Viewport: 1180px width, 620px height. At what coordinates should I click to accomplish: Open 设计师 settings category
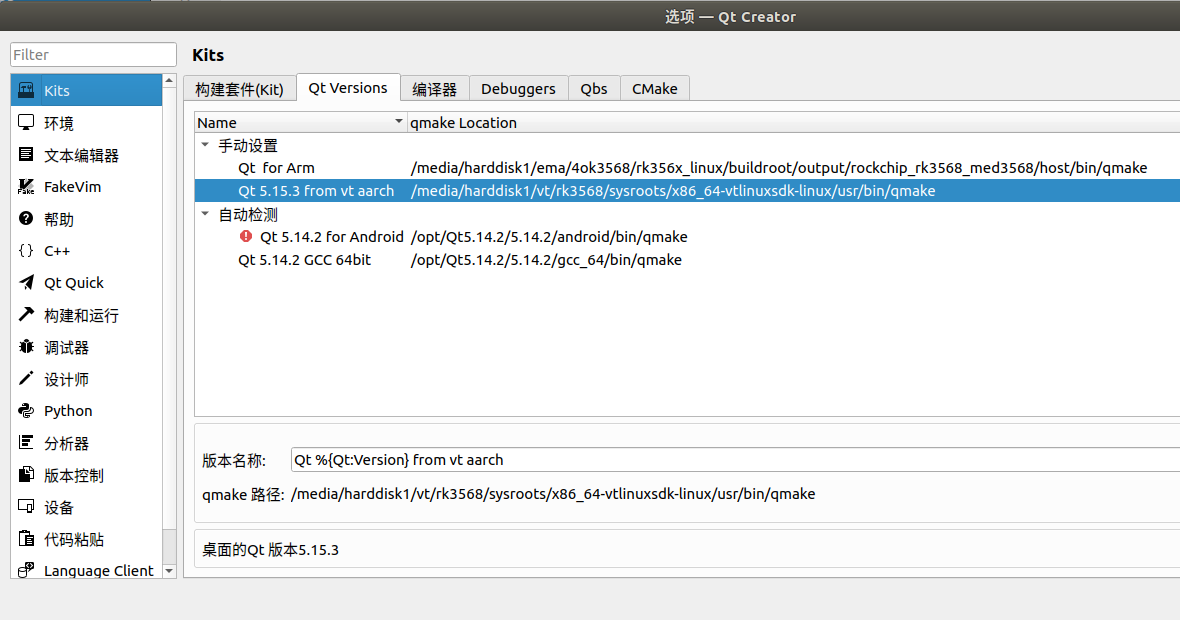pyautogui.click(x=87, y=379)
